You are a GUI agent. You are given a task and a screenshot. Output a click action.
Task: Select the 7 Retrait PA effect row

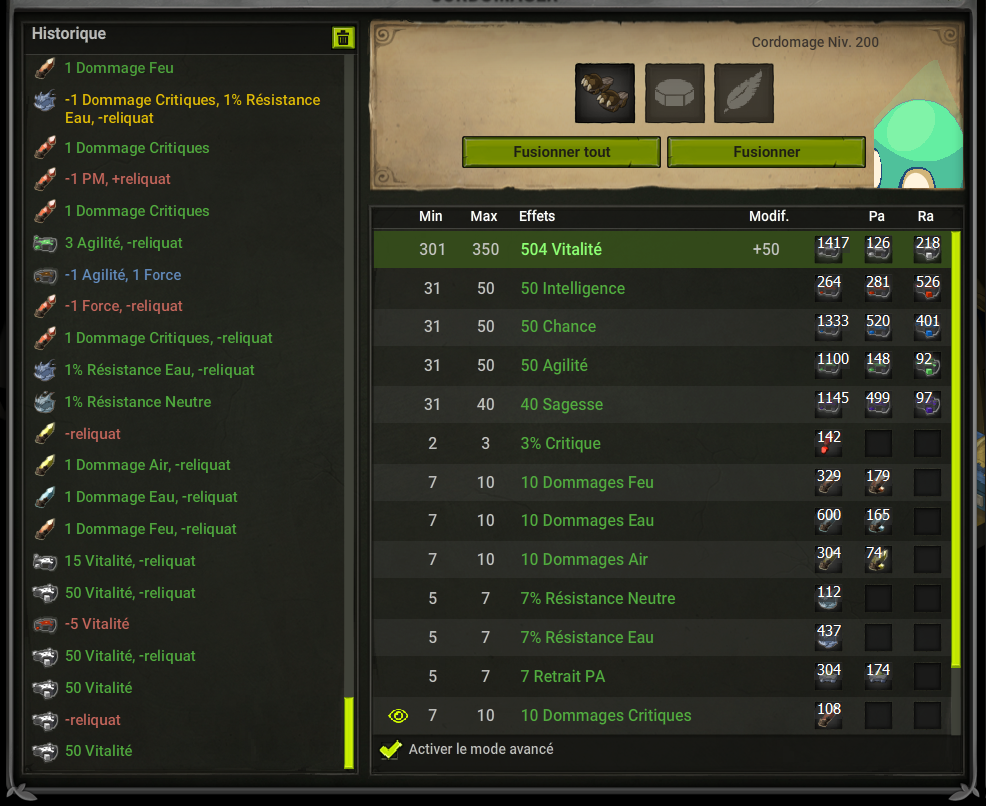coord(662,676)
